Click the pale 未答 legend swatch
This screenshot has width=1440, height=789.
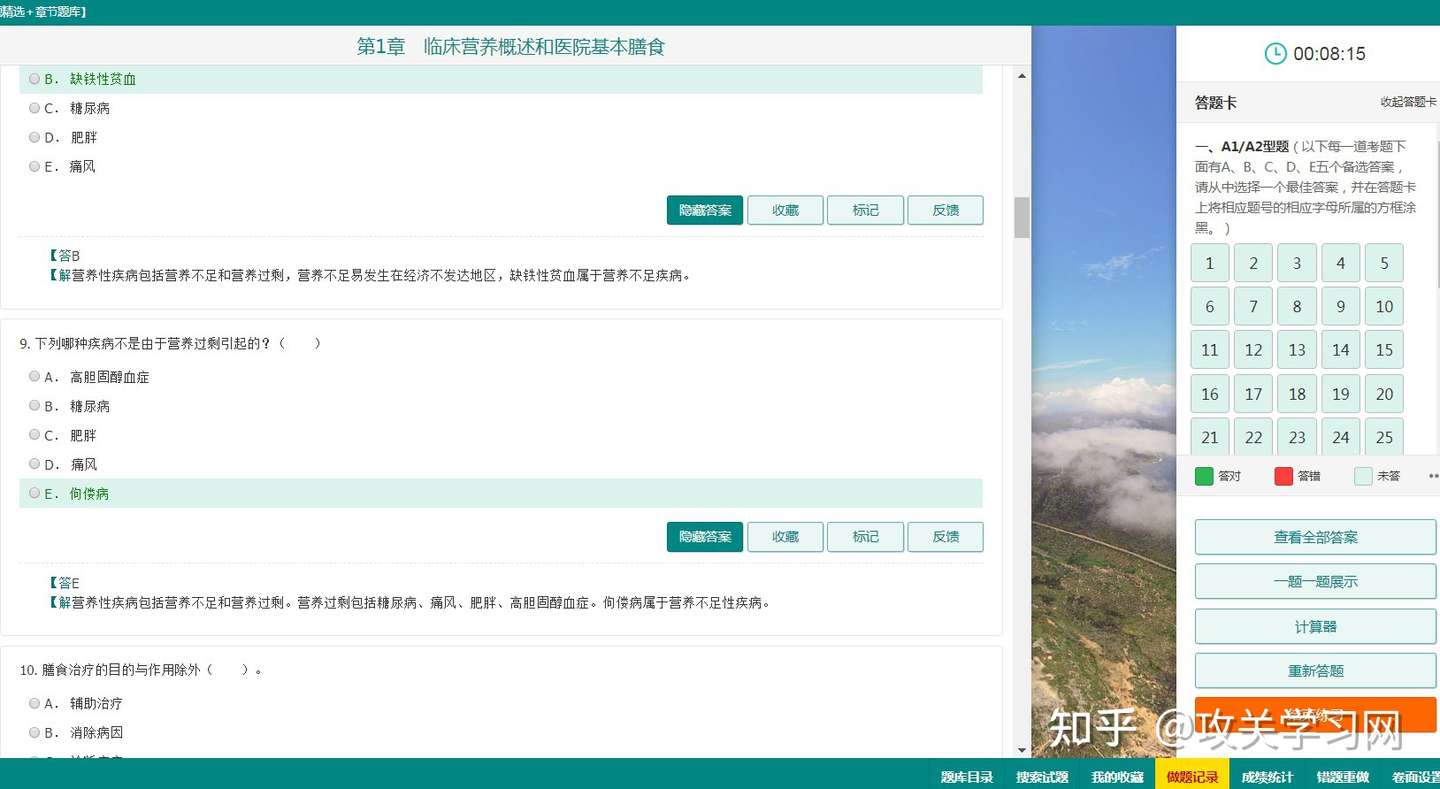coord(1363,476)
